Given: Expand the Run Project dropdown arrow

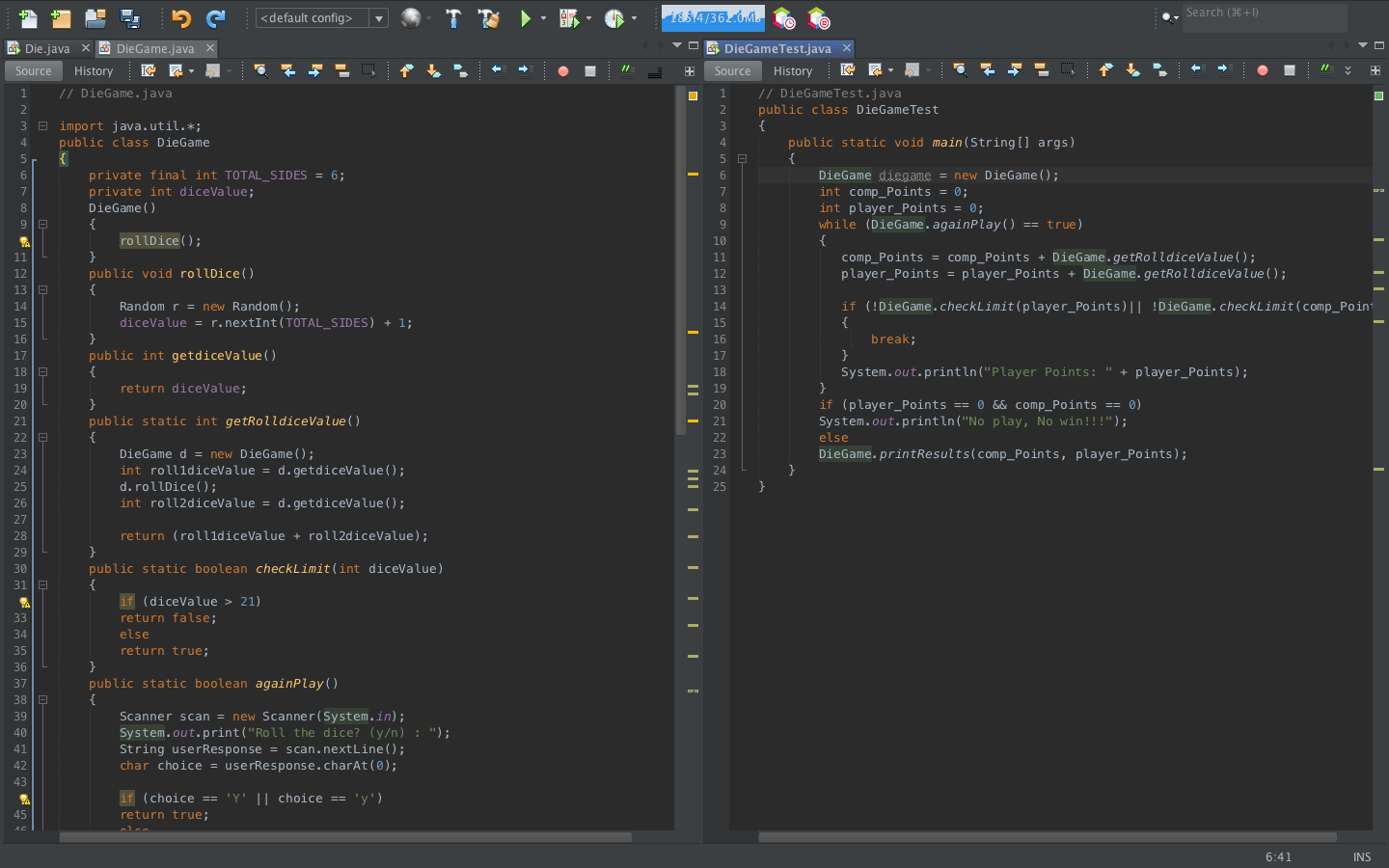Looking at the screenshot, I should 543,18.
